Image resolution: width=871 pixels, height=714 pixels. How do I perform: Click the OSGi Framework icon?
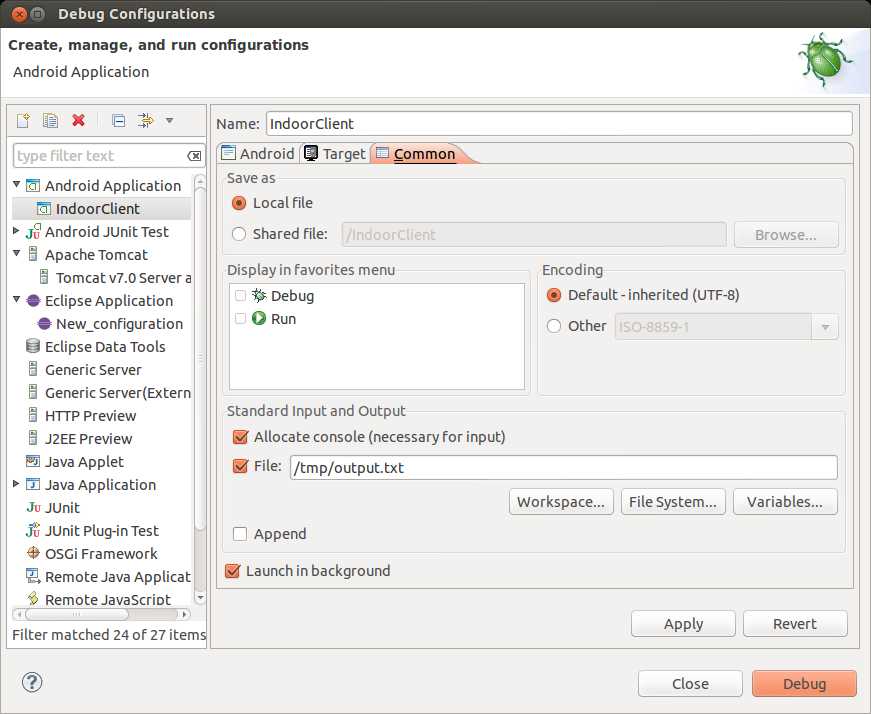coord(33,553)
